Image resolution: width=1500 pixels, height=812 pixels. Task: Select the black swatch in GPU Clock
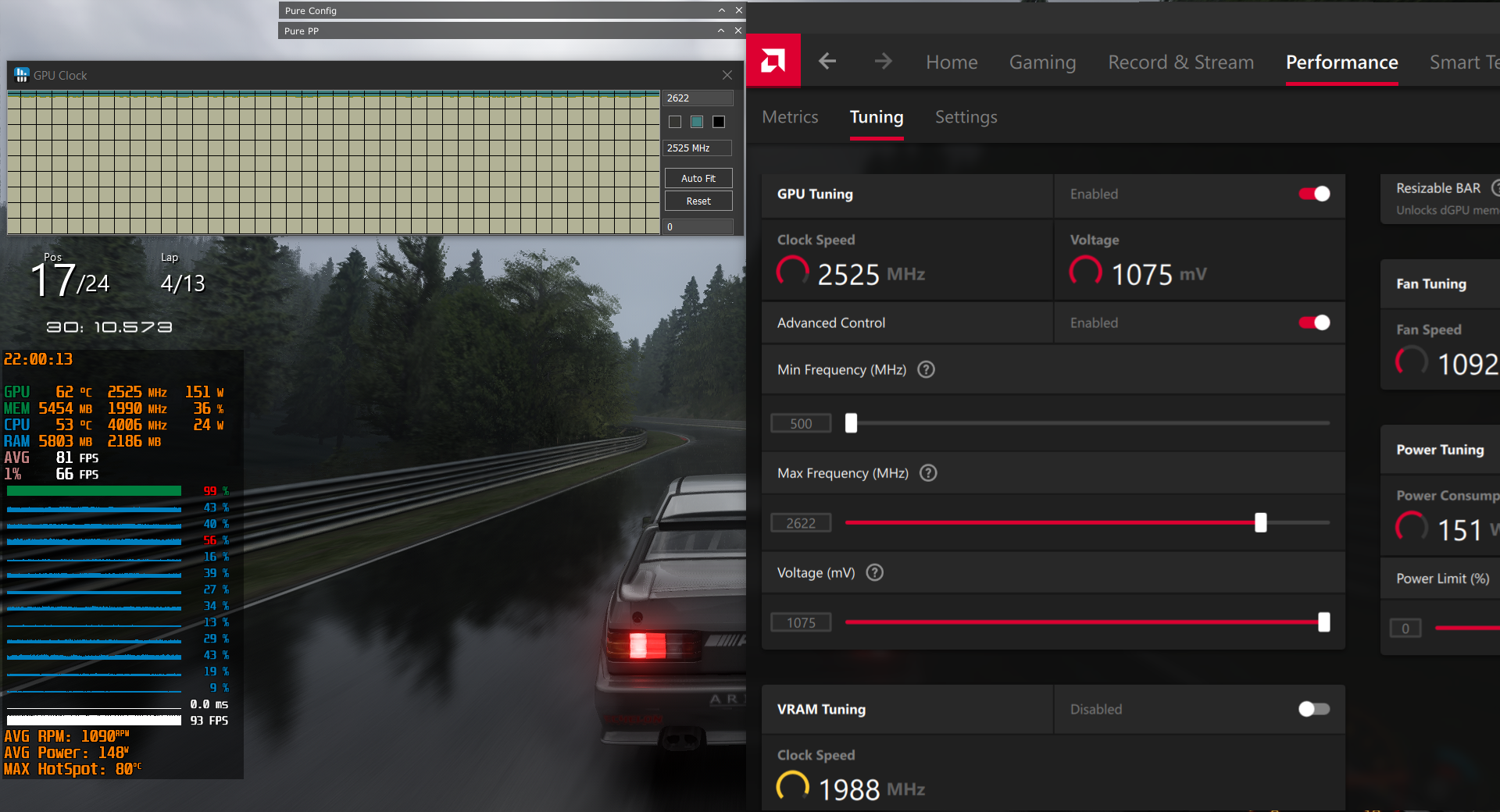coord(719,122)
